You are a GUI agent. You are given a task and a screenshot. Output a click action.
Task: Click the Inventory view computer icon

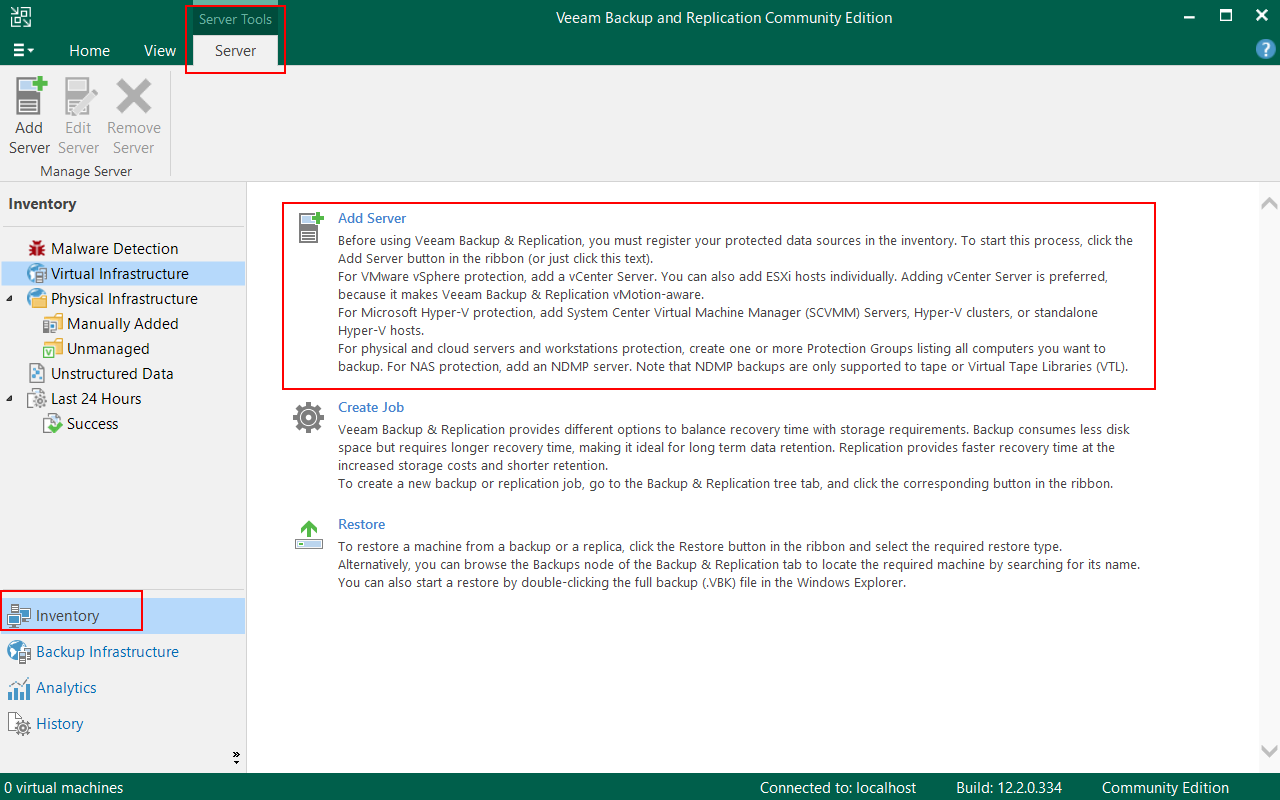(x=19, y=616)
